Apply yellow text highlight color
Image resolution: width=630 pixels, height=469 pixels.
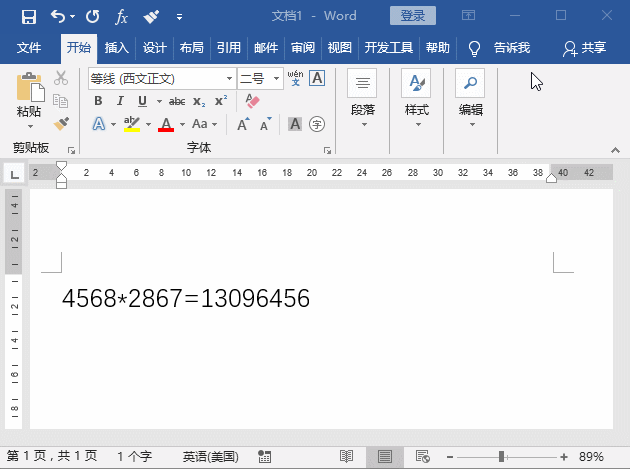click(x=132, y=124)
